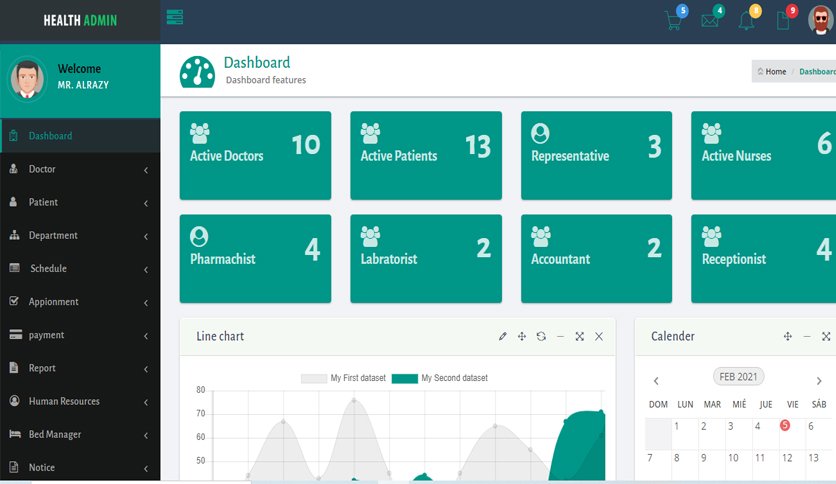Expand the payment menu chevron
The height and width of the screenshot is (484, 836).
point(146,336)
